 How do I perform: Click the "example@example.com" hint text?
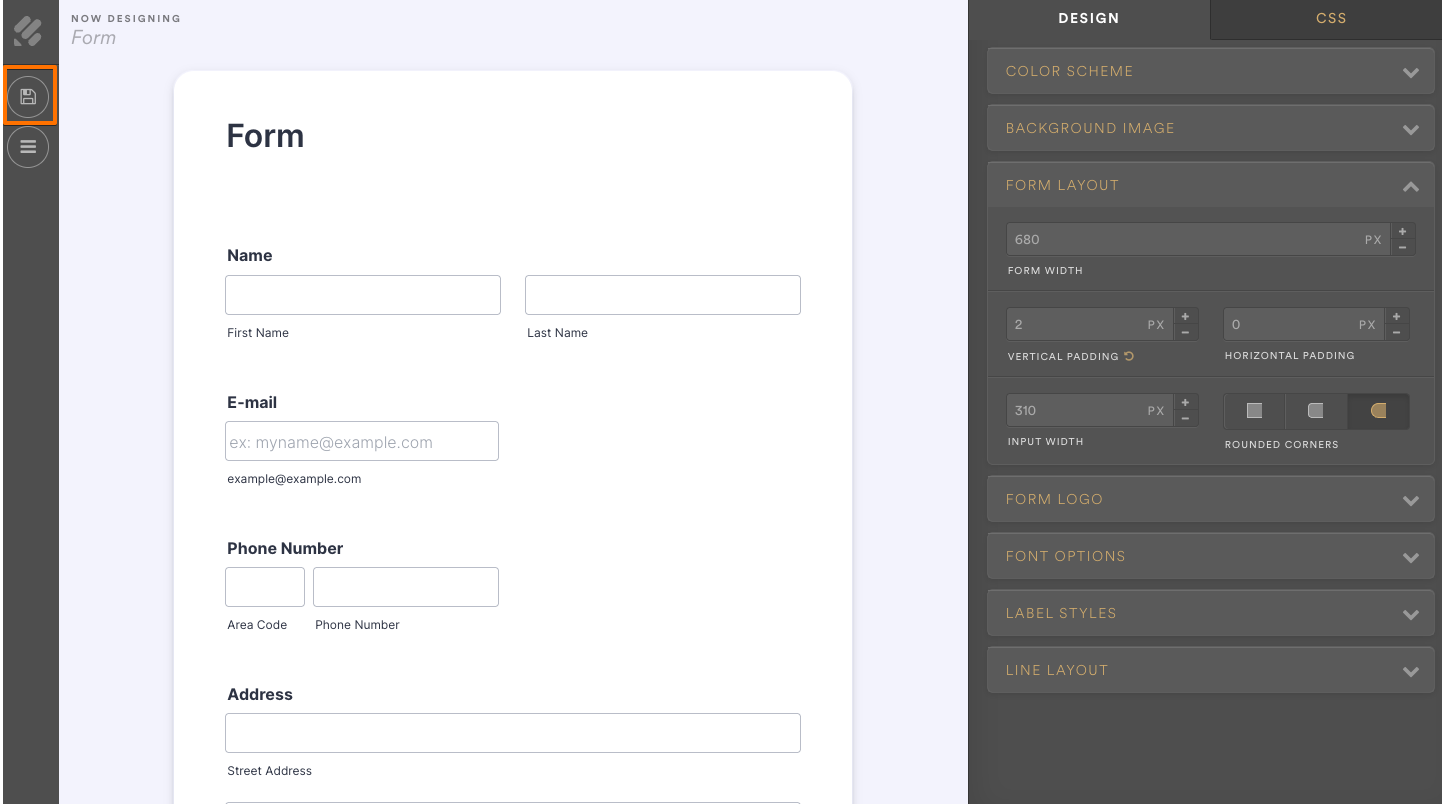click(x=294, y=479)
